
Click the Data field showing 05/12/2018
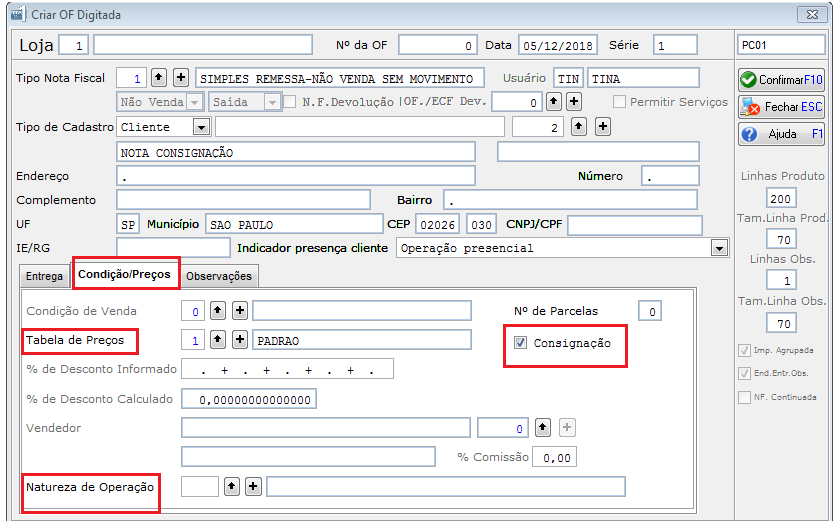click(558, 45)
